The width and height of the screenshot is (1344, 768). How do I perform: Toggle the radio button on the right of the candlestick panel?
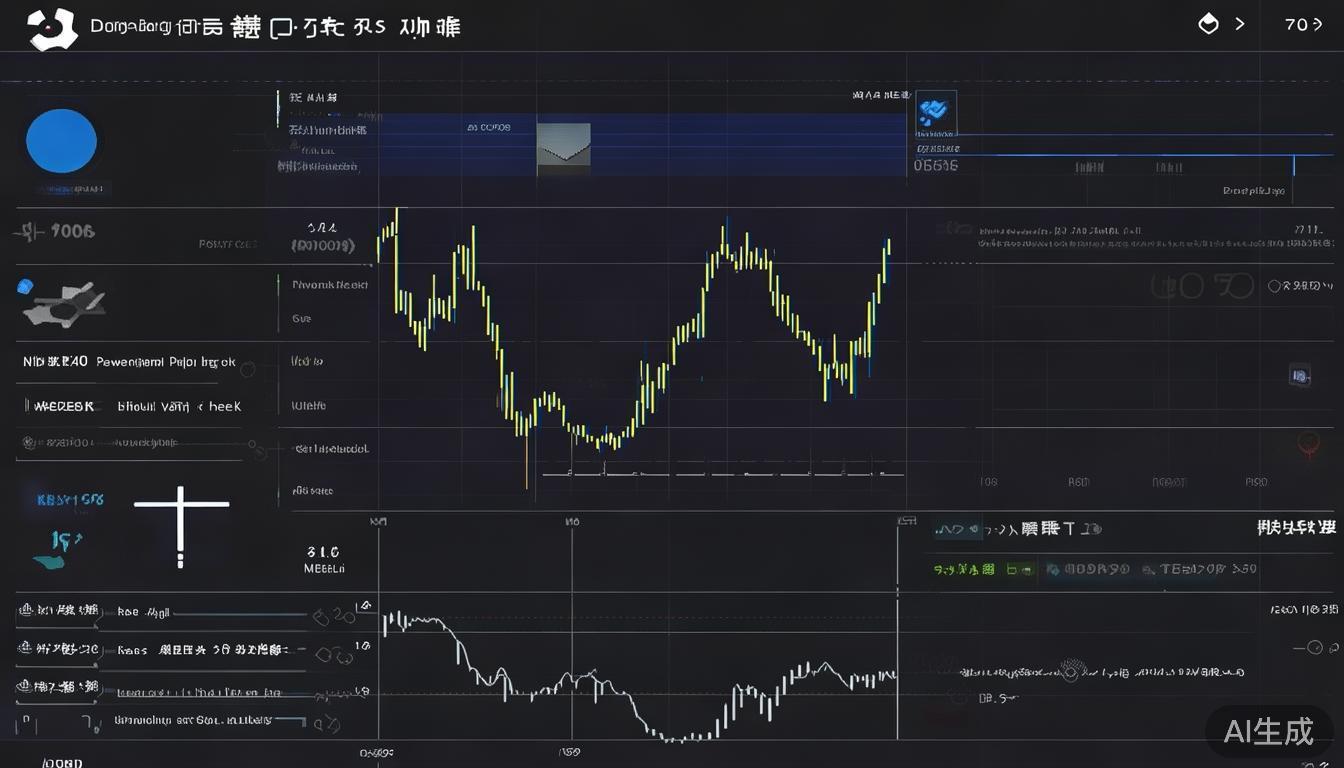[1275, 286]
